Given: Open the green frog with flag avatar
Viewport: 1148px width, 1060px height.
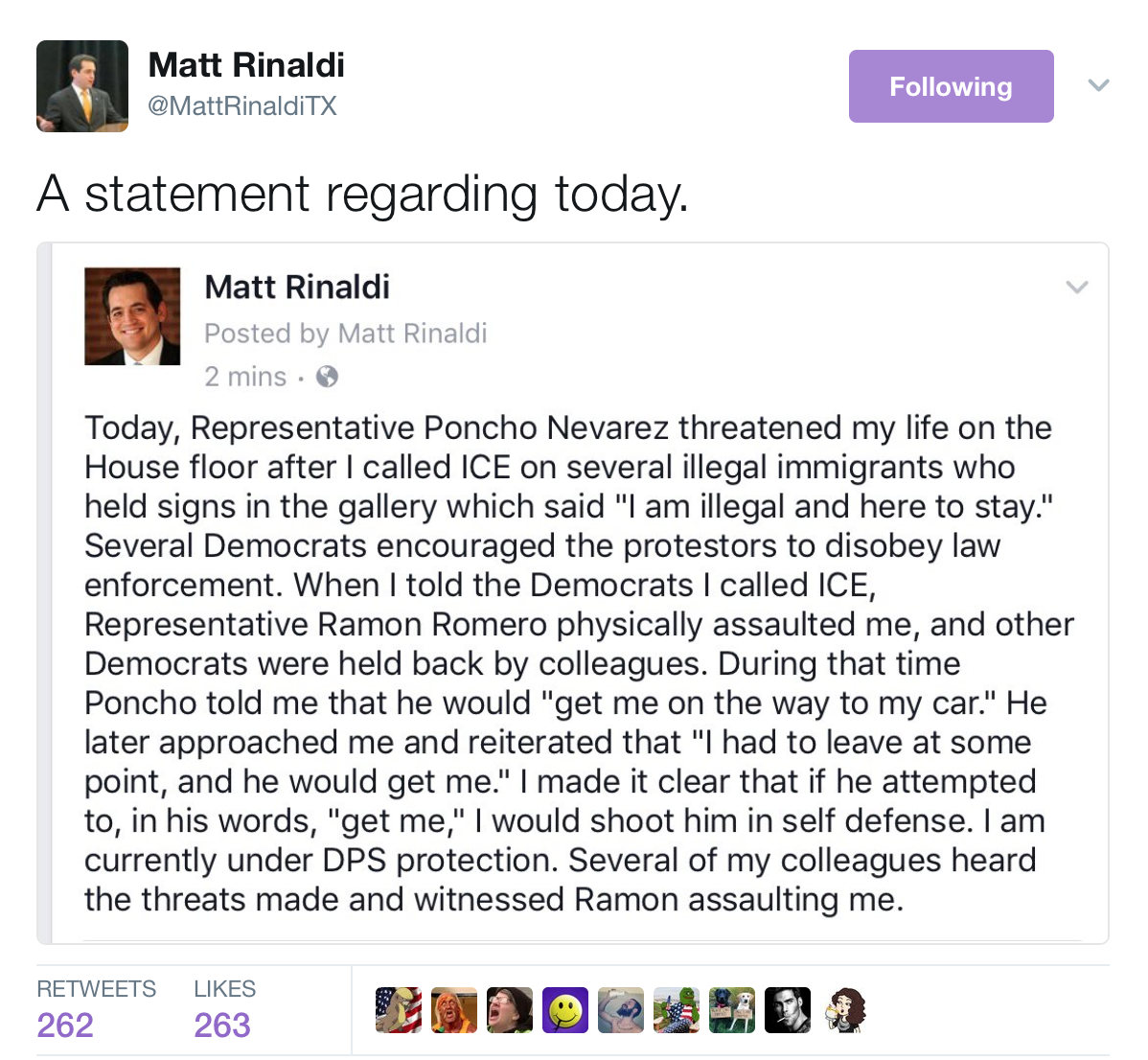Looking at the screenshot, I should click(x=677, y=1010).
